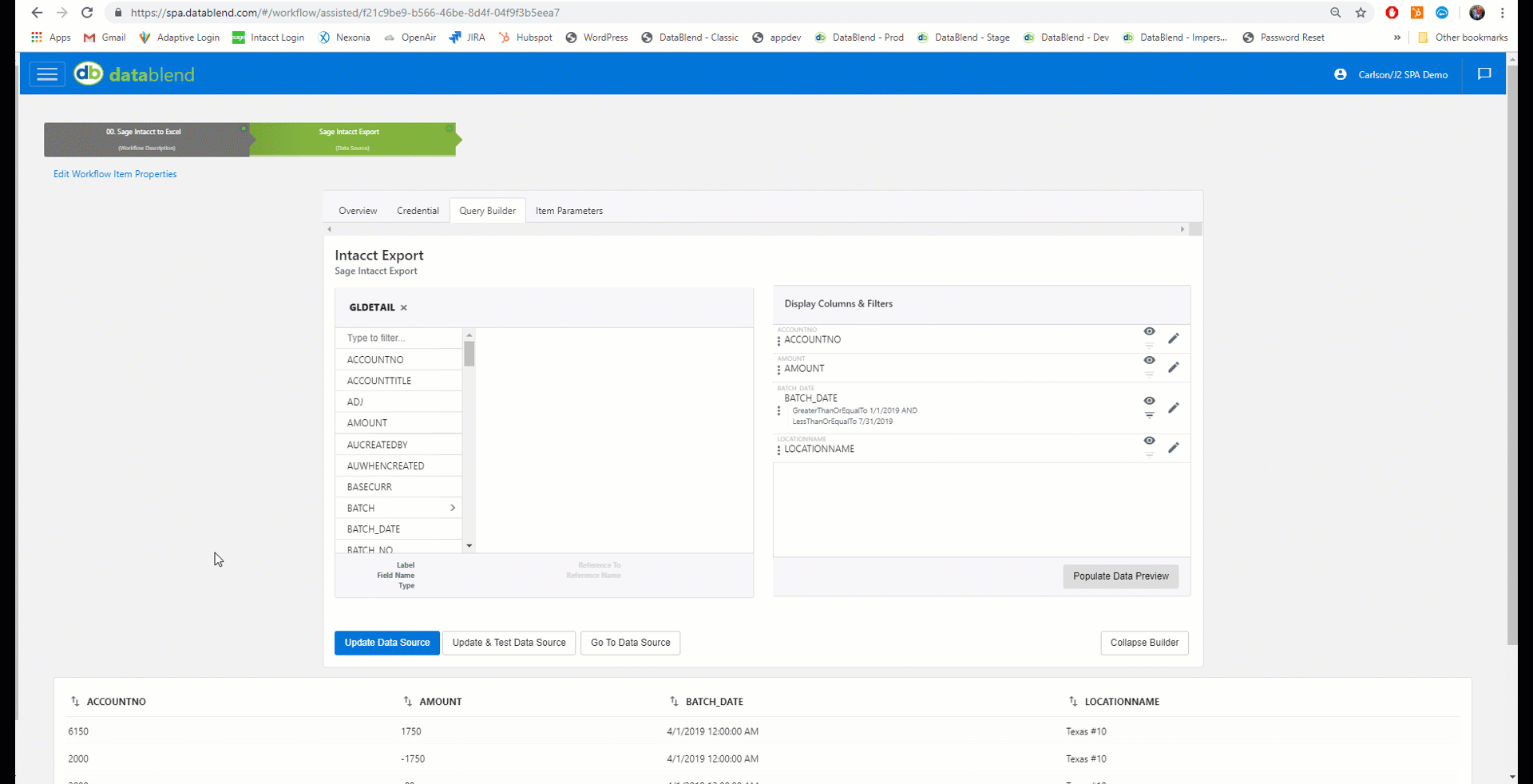Click Collapse Builder button
The height and width of the screenshot is (784, 1533).
(1144, 643)
